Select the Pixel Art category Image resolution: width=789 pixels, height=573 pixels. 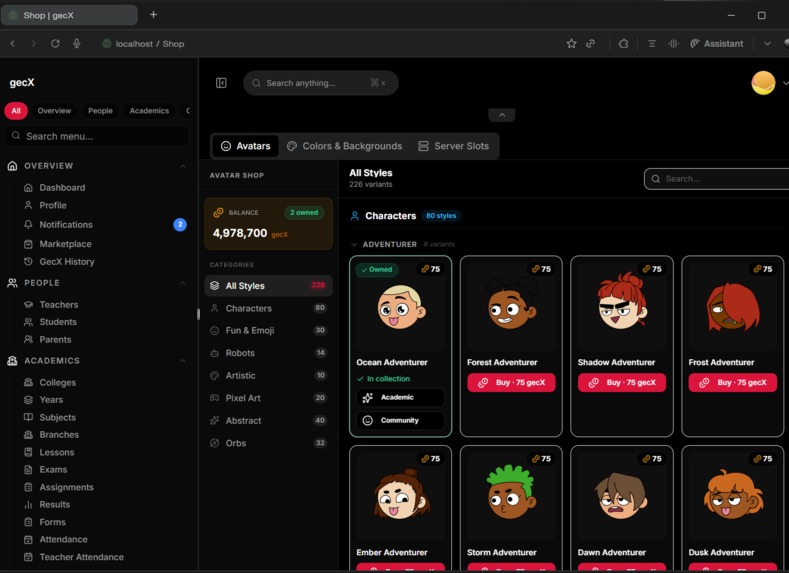268,398
